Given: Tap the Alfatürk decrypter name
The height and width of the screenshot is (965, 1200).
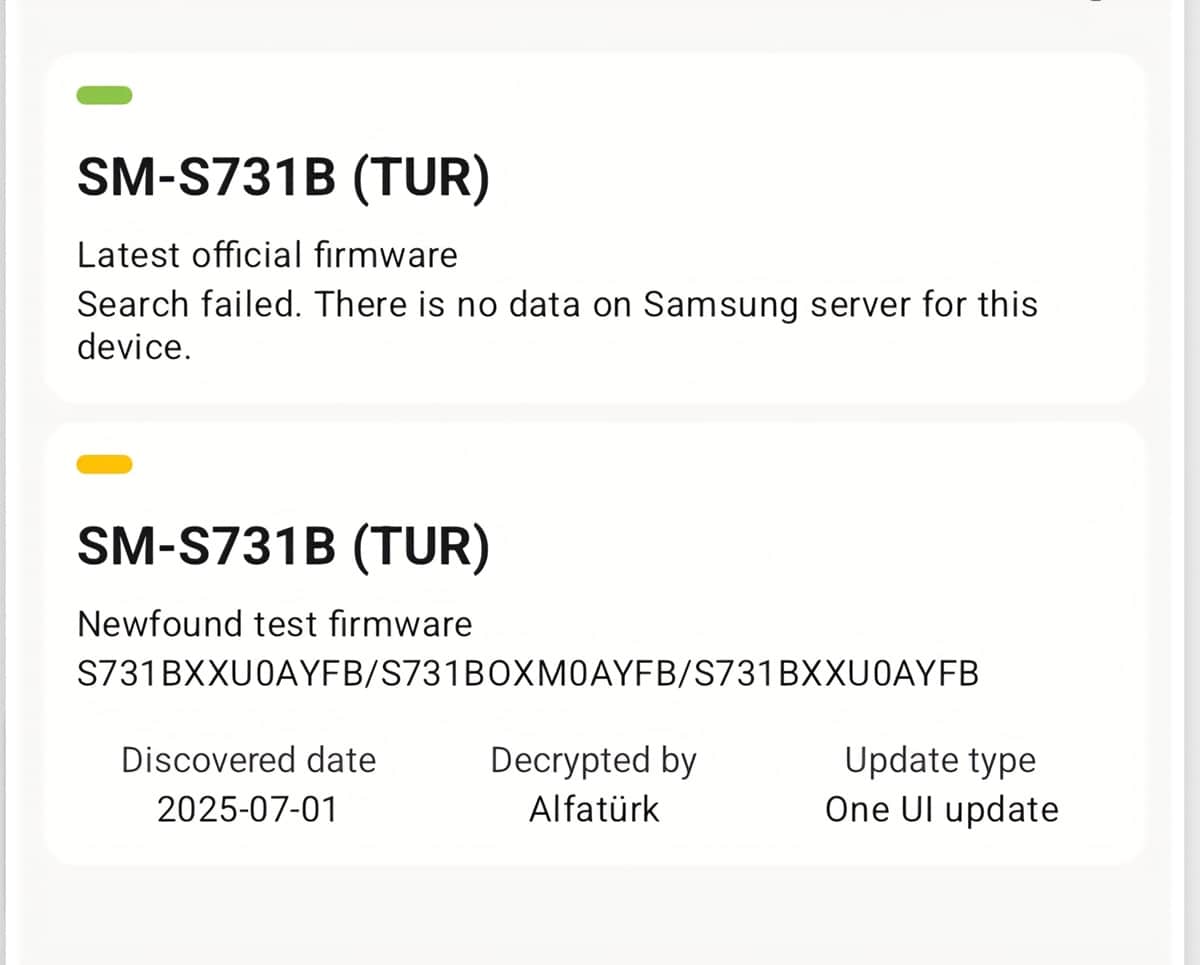Looking at the screenshot, I should click(x=593, y=808).
